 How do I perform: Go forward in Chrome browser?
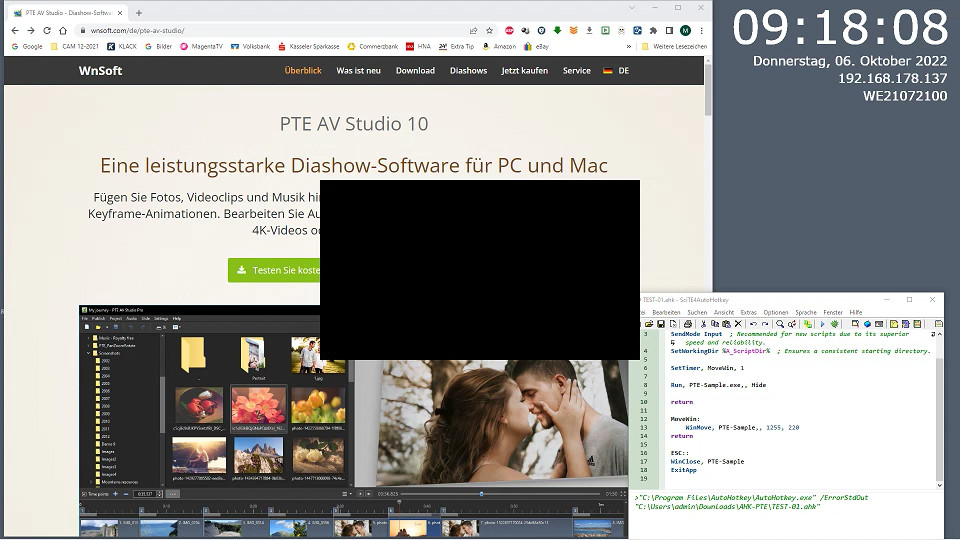tap(31, 30)
